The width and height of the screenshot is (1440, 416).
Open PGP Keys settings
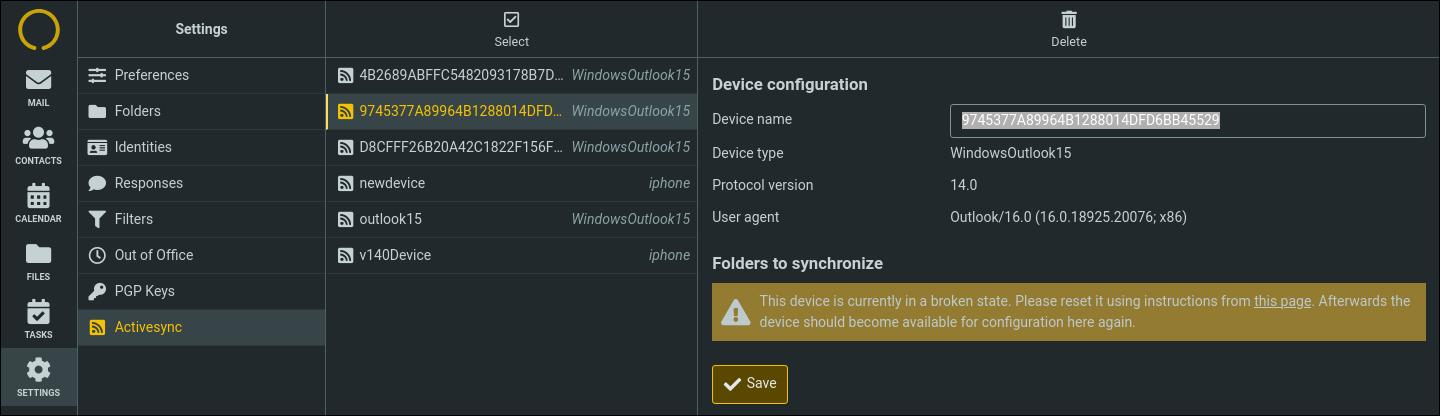point(201,291)
